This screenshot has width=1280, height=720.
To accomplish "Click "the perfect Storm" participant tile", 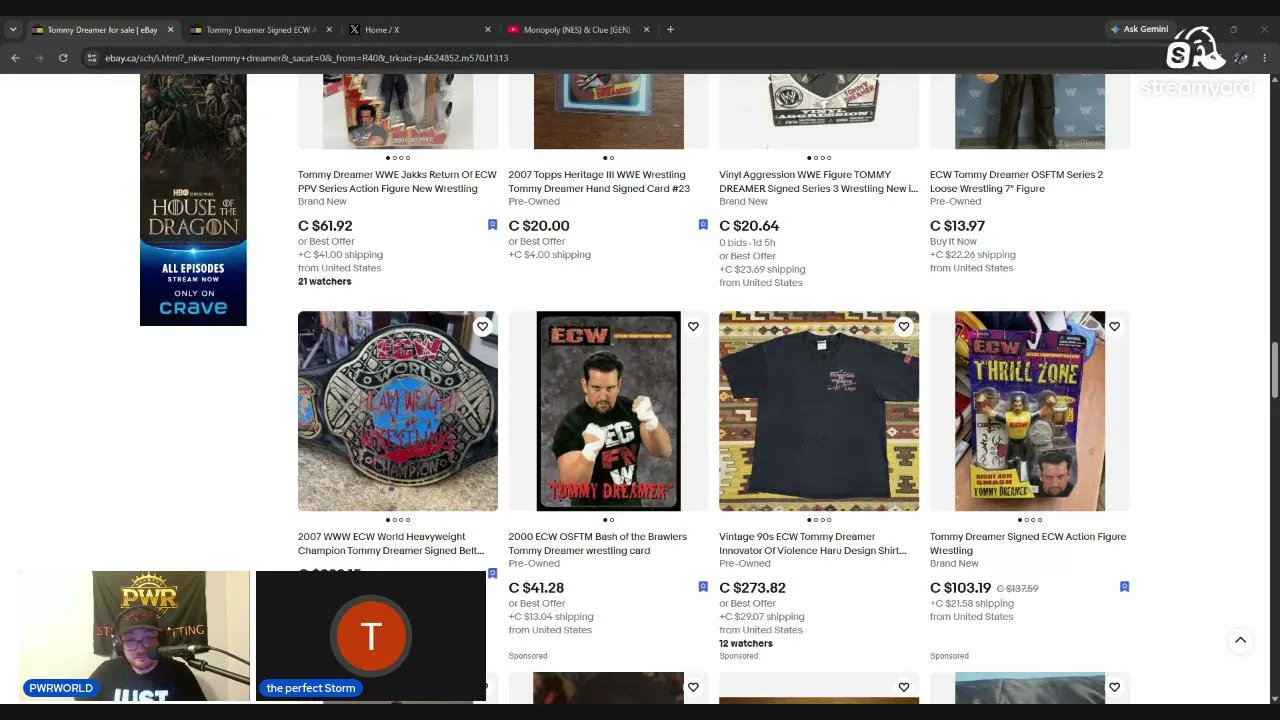I will click(371, 636).
